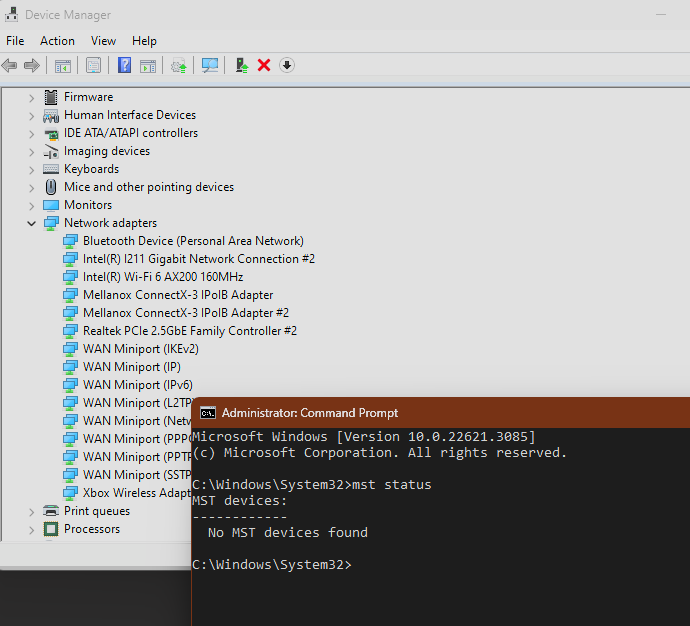Expand Mice and other pointing devices
Viewport: 690px width, 626px height.
point(31,188)
